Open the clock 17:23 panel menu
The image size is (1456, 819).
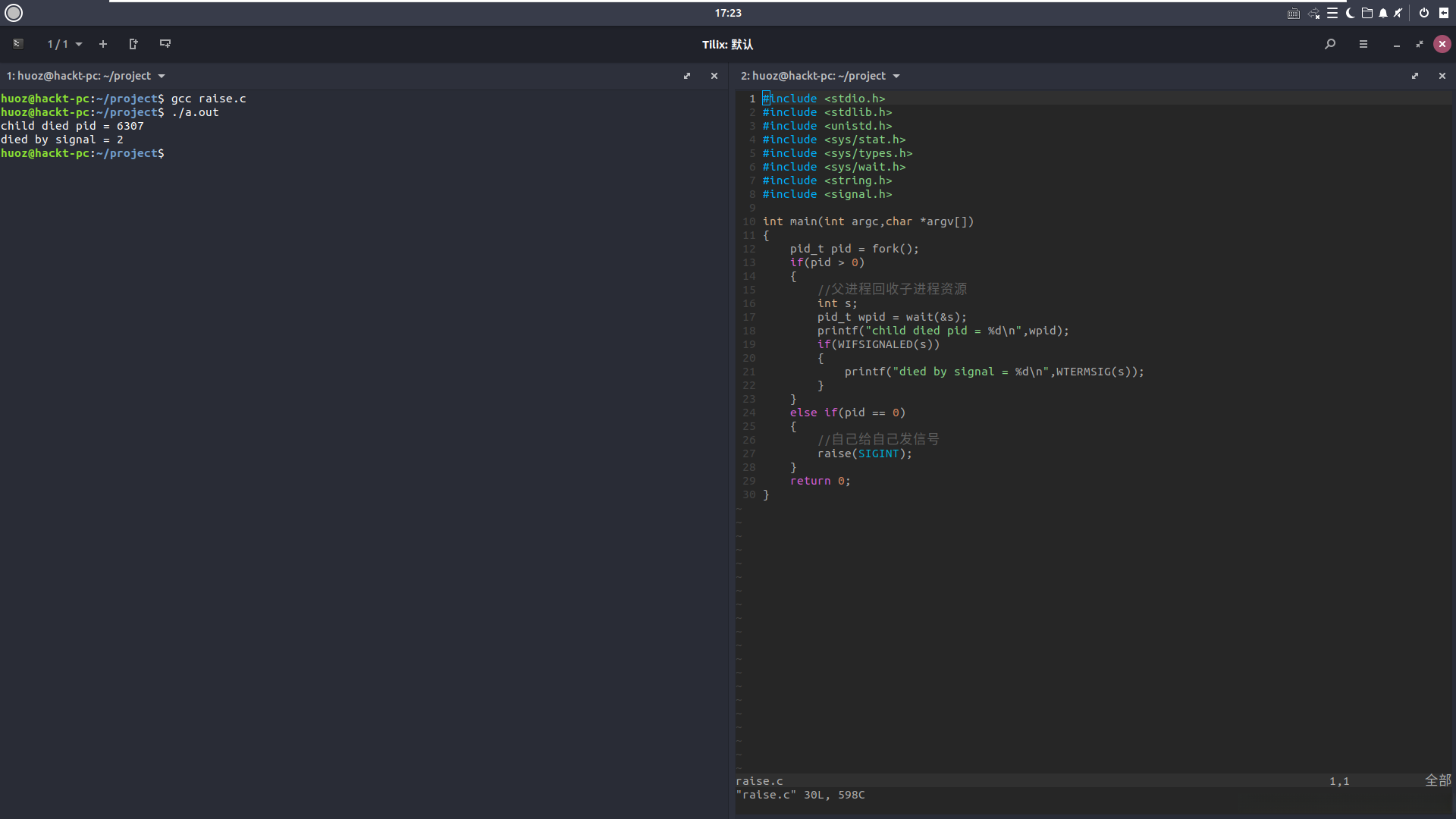[728, 13]
